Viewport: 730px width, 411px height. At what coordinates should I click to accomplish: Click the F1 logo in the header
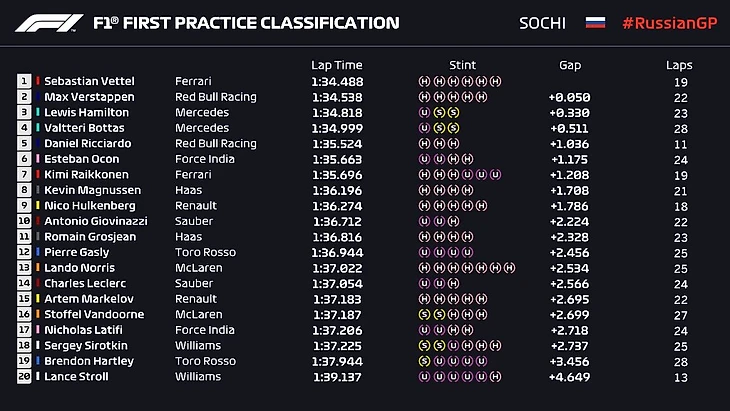47,23
